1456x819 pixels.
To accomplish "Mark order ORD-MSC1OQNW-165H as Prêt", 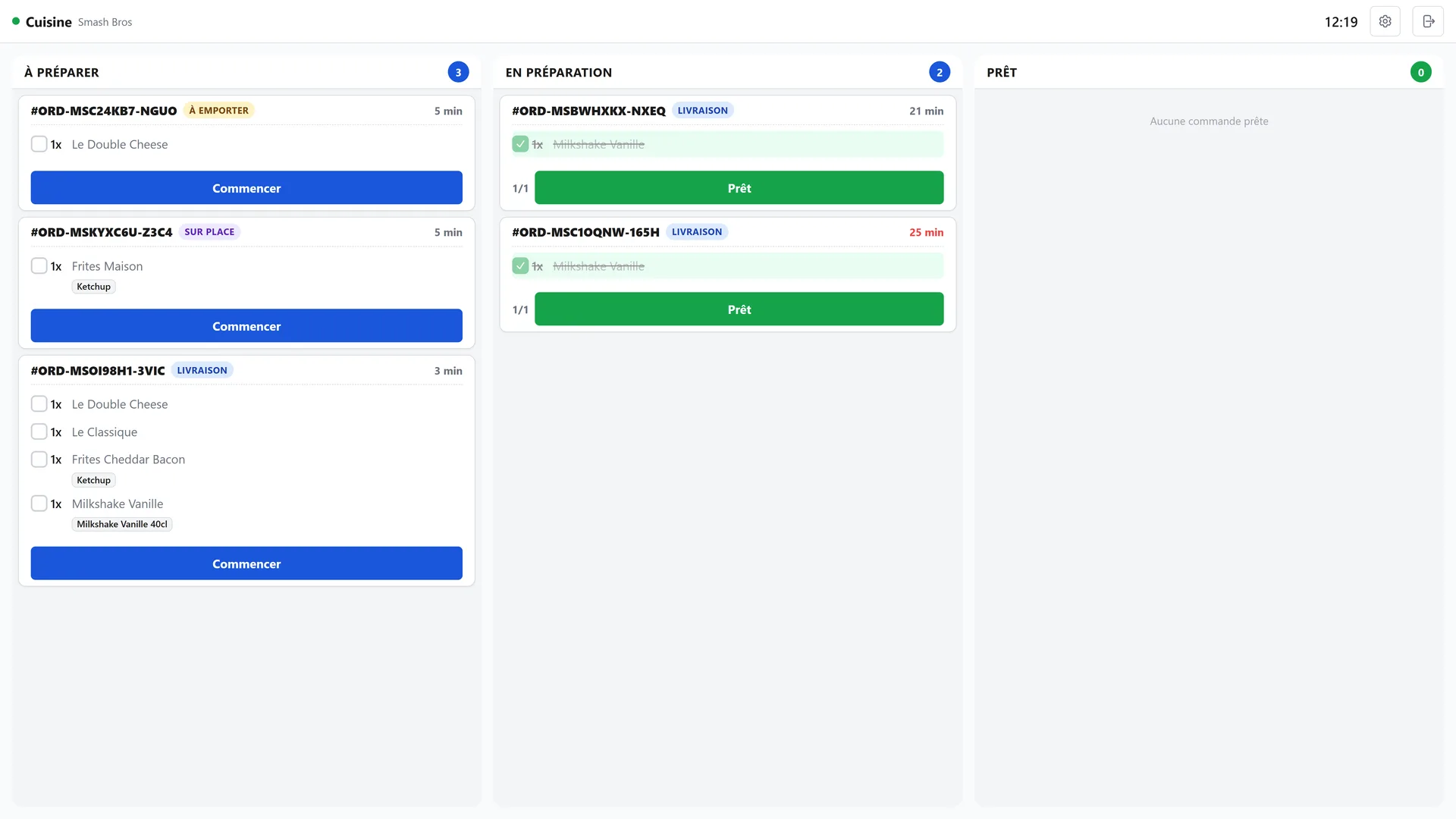I will (739, 309).
